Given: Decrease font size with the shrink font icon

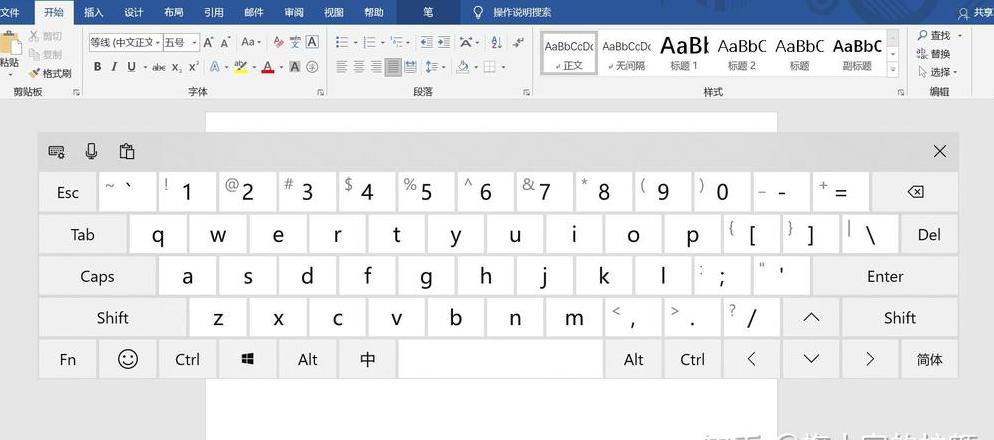Looking at the screenshot, I should 225,42.
